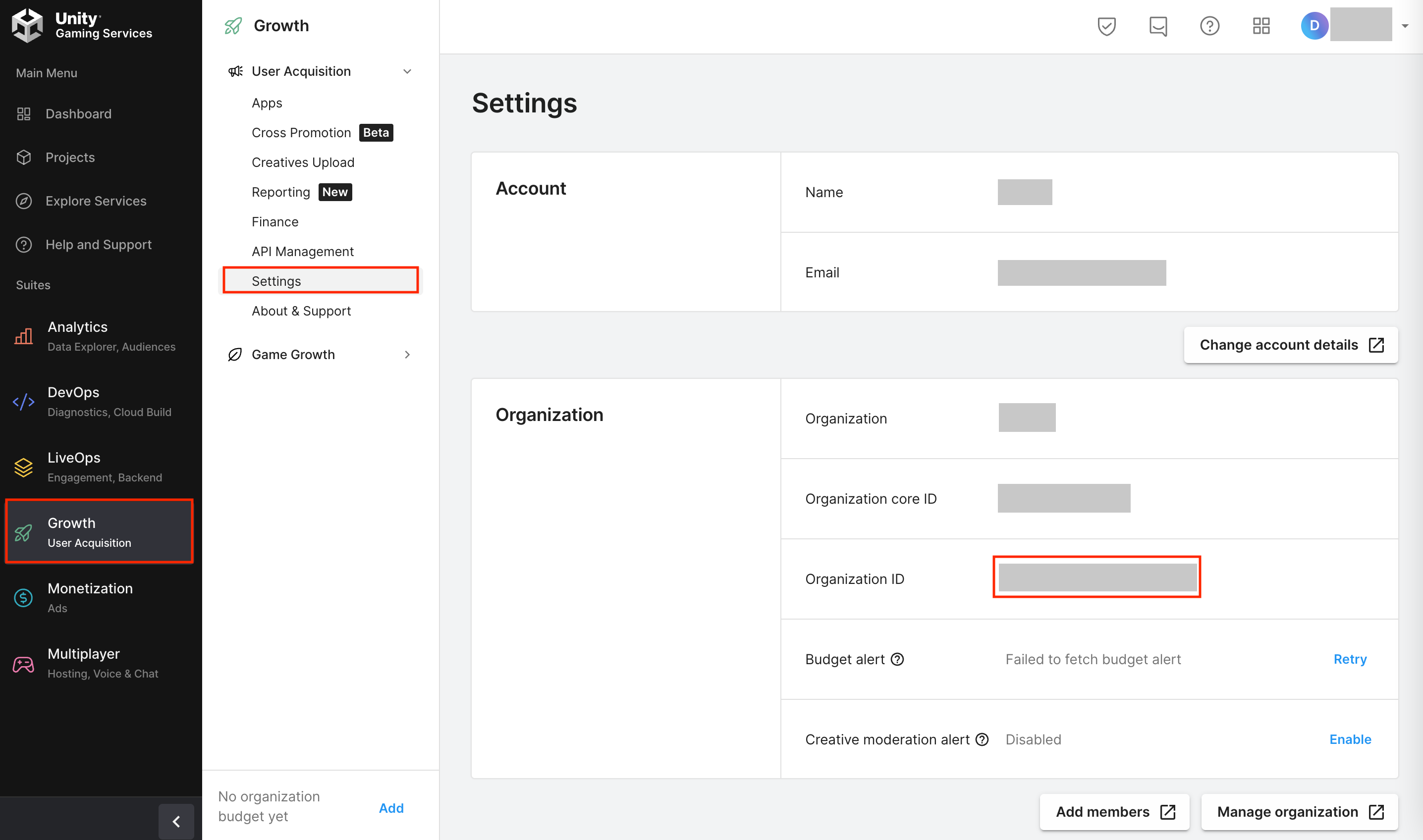Click the Budget alert help icon

coord(897,659)
